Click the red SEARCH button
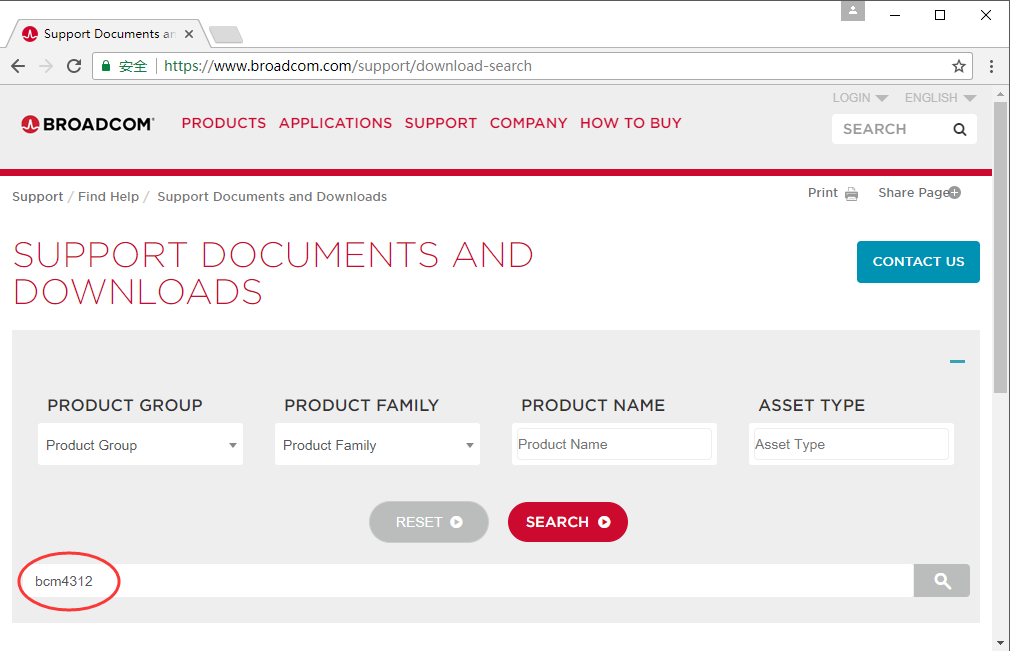1010x651 pixels. tap(567, 522)
